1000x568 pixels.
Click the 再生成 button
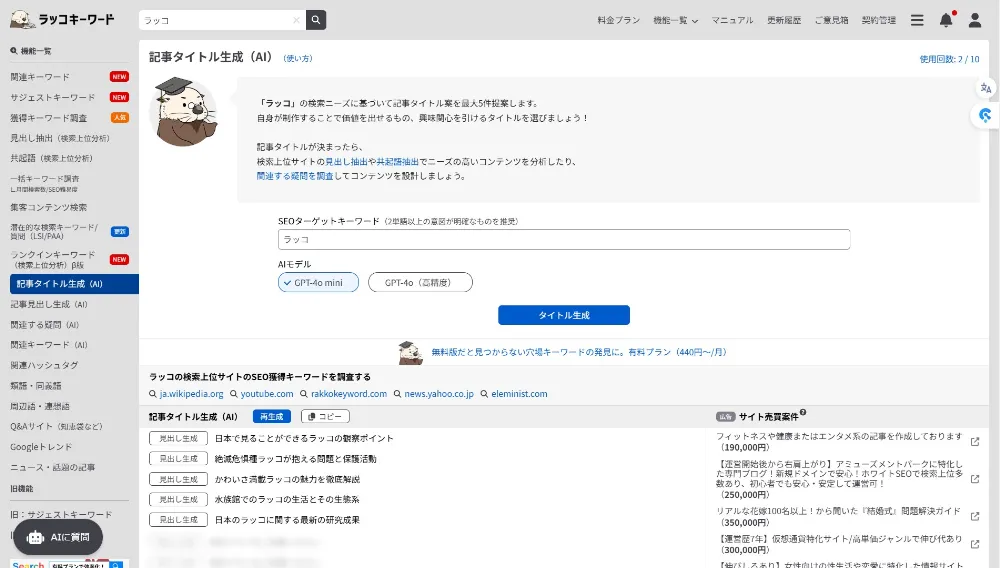tap(272, 416)
